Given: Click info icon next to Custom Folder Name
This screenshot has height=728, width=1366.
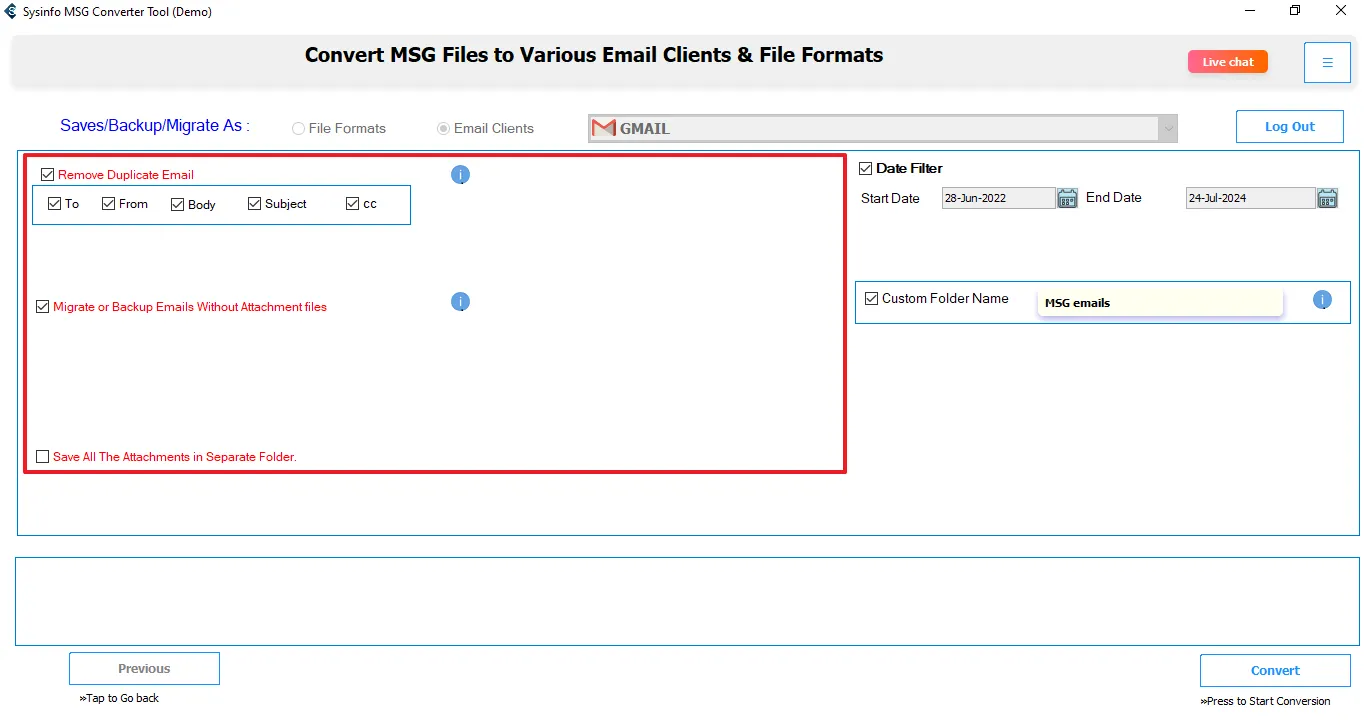Looking at the screenshot, I should (1322, 299).
